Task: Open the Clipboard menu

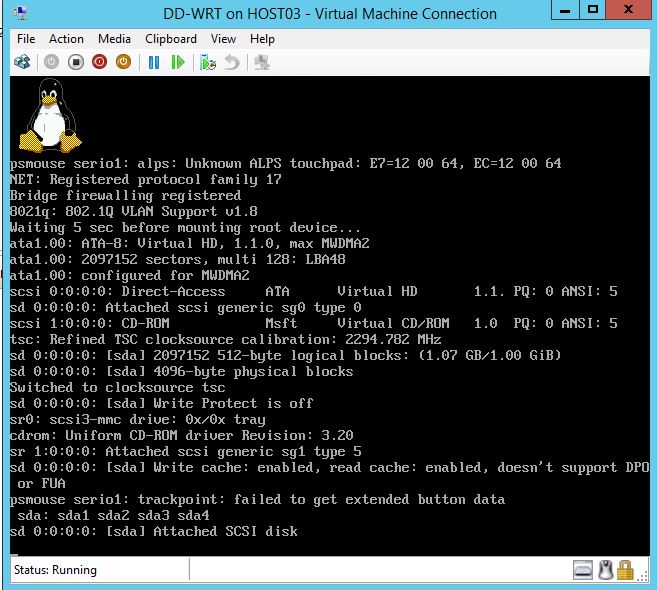Action: point(171,39)
